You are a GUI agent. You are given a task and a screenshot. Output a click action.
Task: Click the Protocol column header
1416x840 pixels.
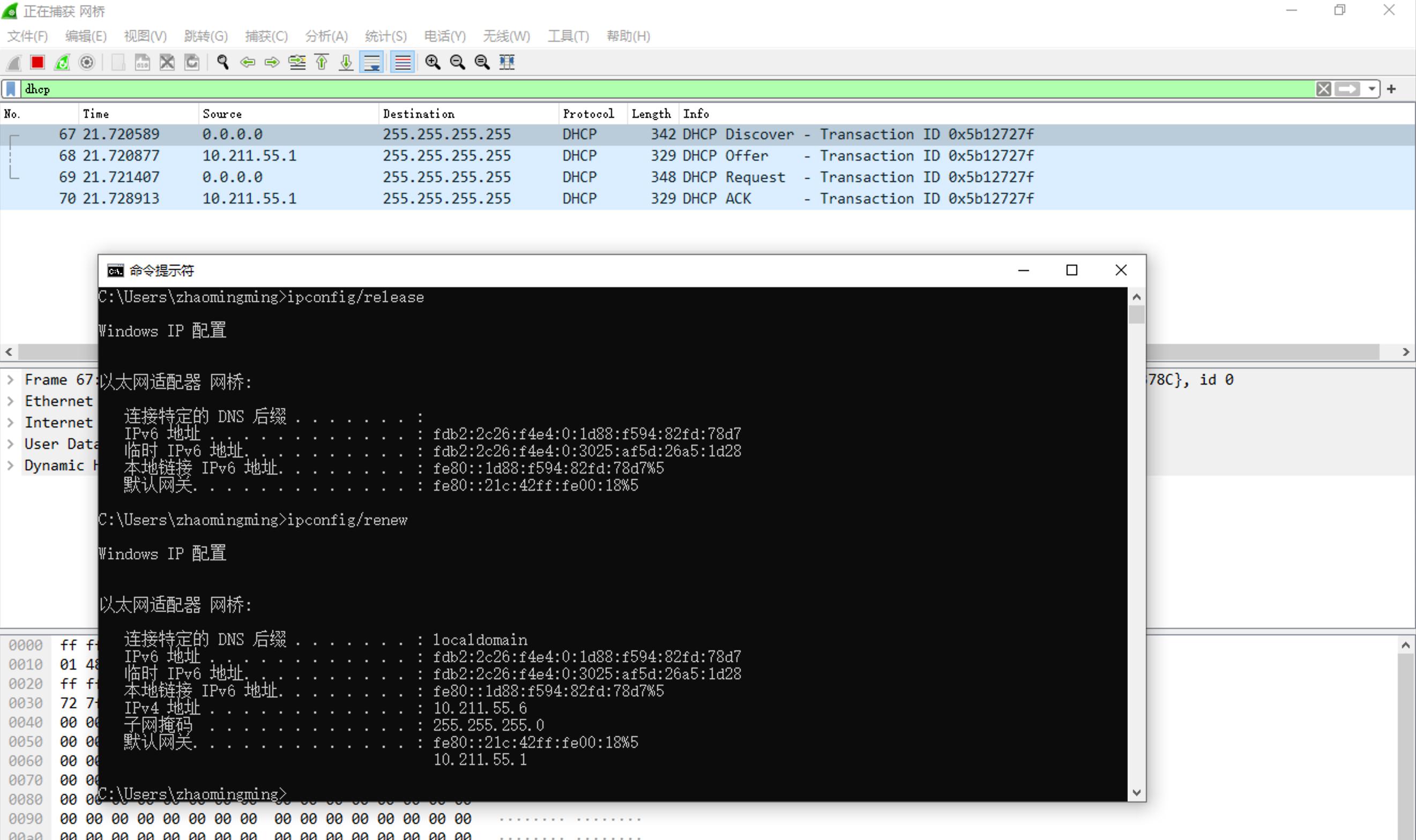point(589,114)
